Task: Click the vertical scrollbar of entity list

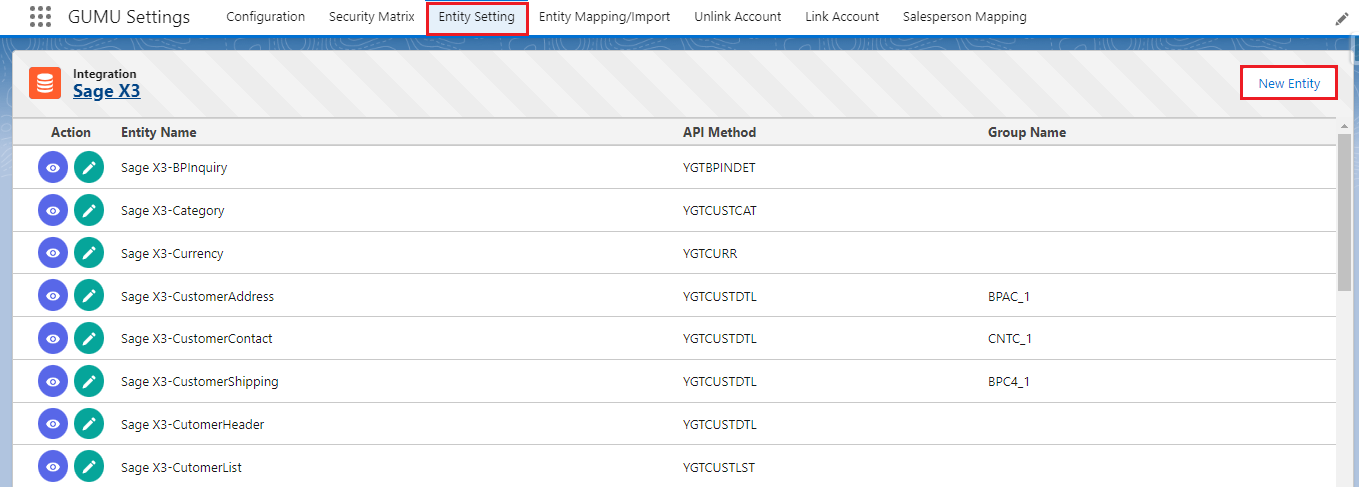Action: pyautogui.click(x=1344, y=210)
